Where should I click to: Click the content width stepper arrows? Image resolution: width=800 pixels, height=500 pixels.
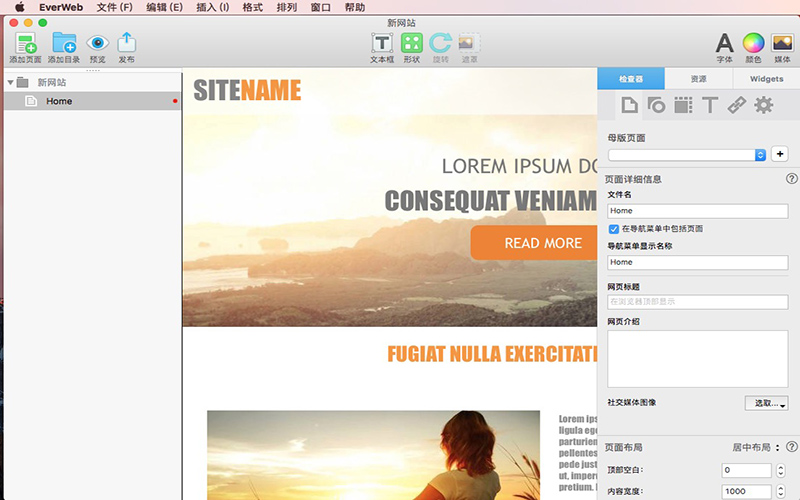781,491
